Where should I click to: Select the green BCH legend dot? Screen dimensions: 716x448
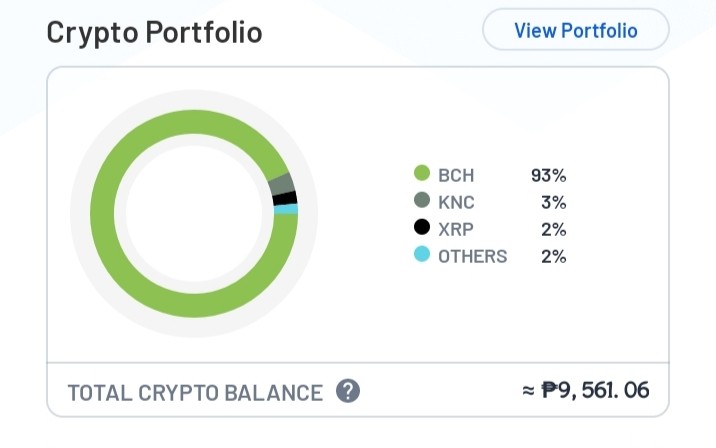422,173
